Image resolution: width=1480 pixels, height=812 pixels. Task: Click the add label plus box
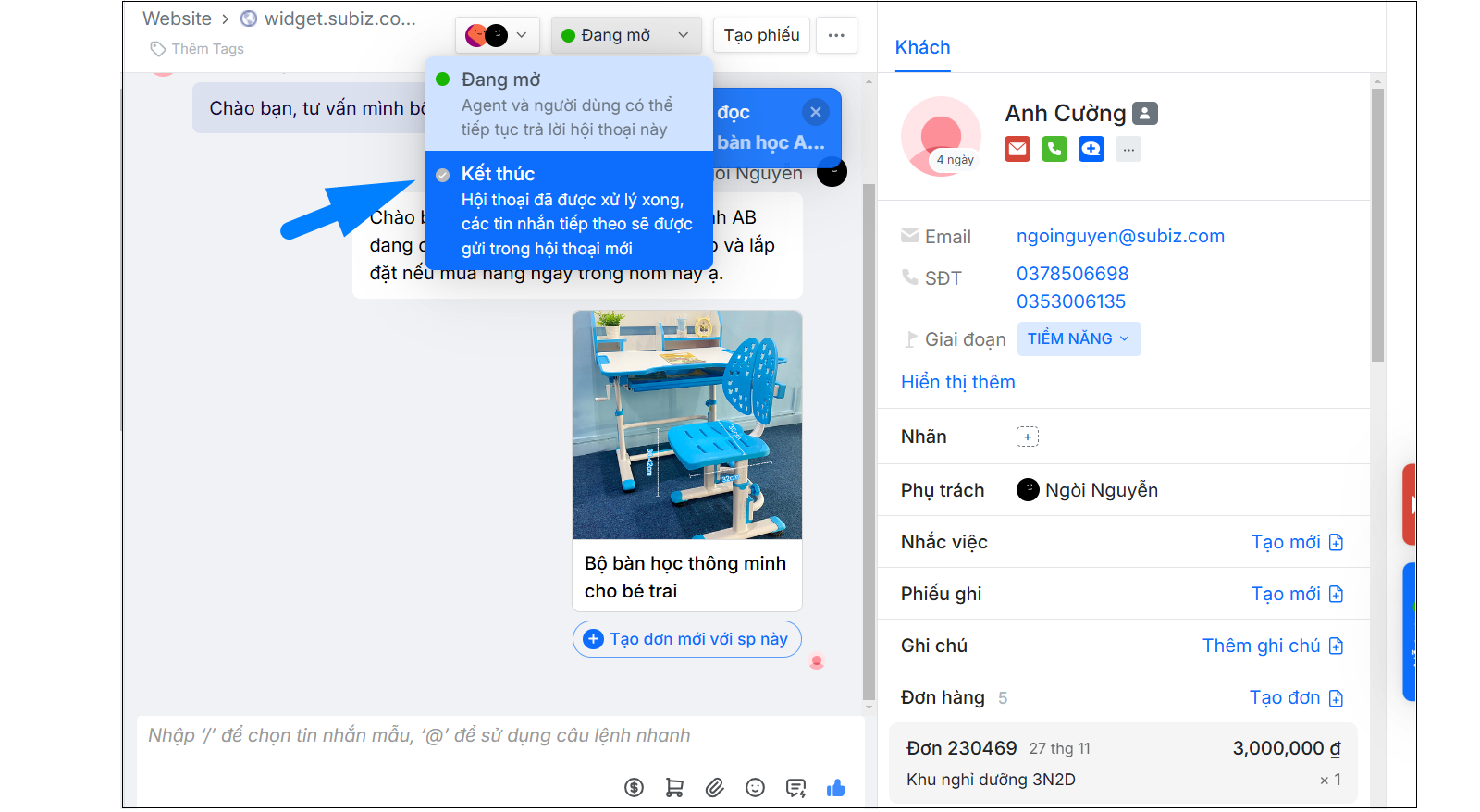1027,437
